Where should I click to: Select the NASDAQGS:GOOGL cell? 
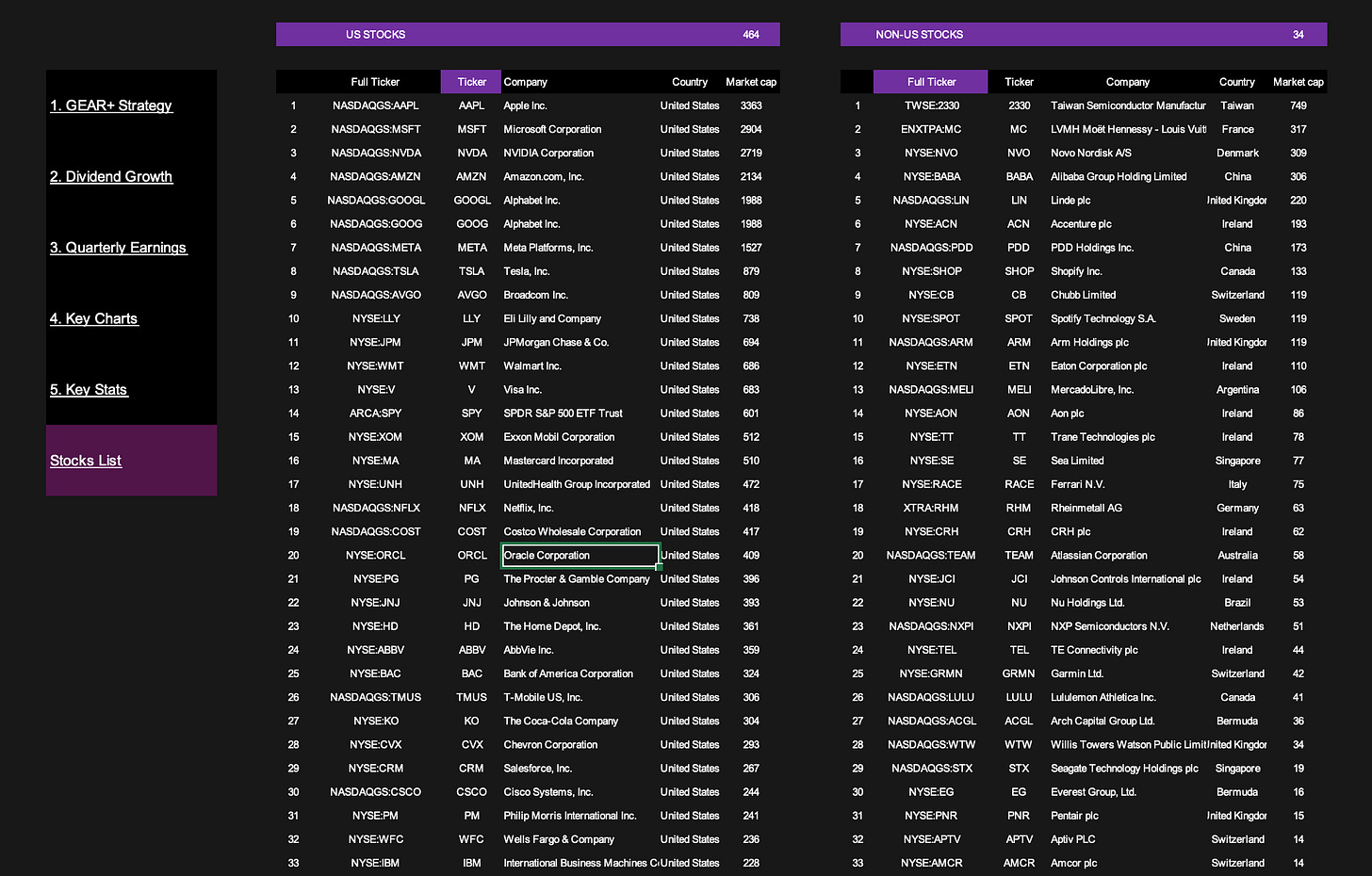[x=376, y=200]
